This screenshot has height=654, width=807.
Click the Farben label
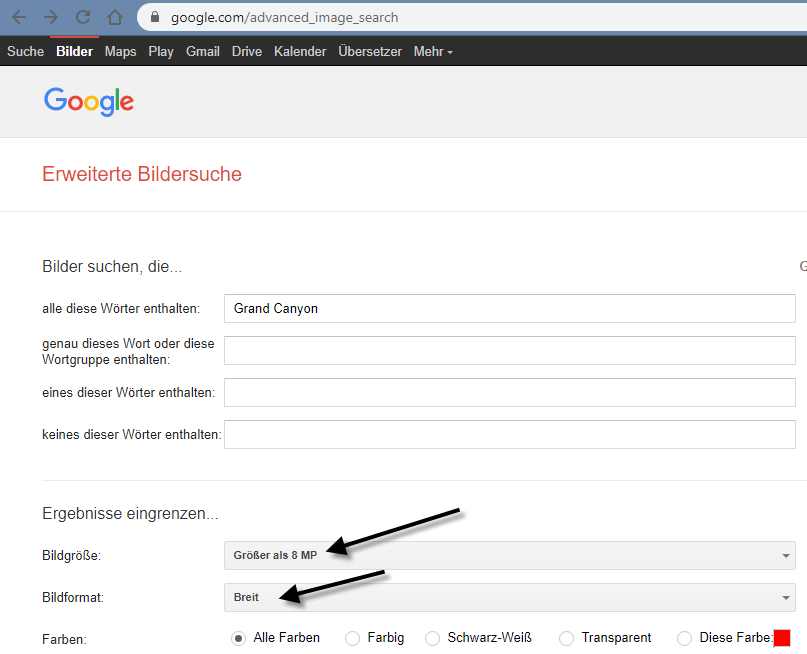(64, 640)
